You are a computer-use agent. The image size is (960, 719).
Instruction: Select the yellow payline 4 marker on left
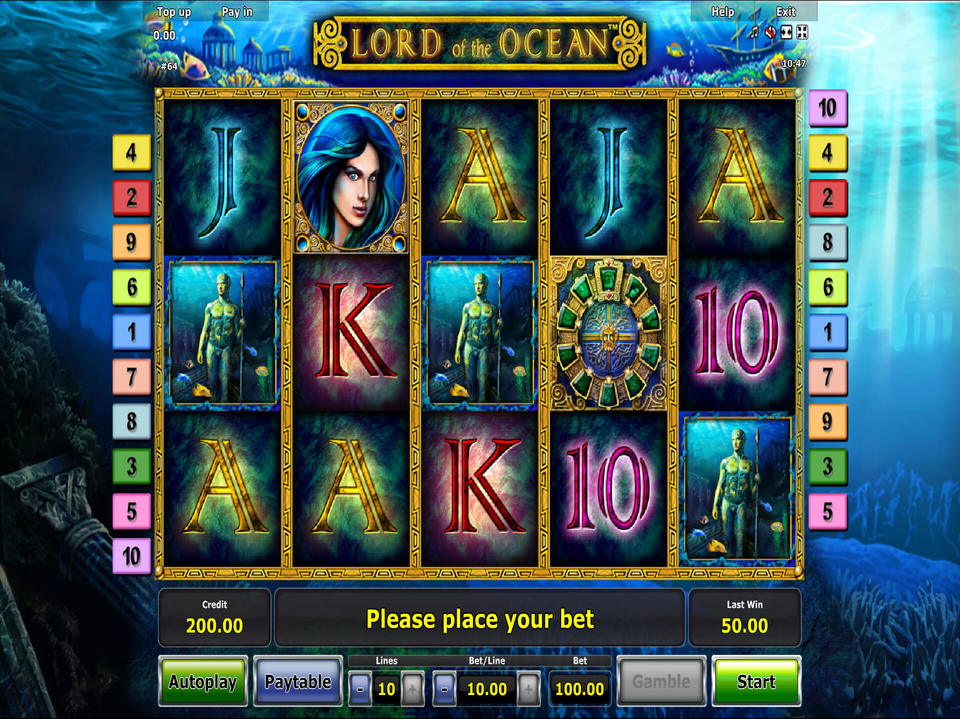132,152
